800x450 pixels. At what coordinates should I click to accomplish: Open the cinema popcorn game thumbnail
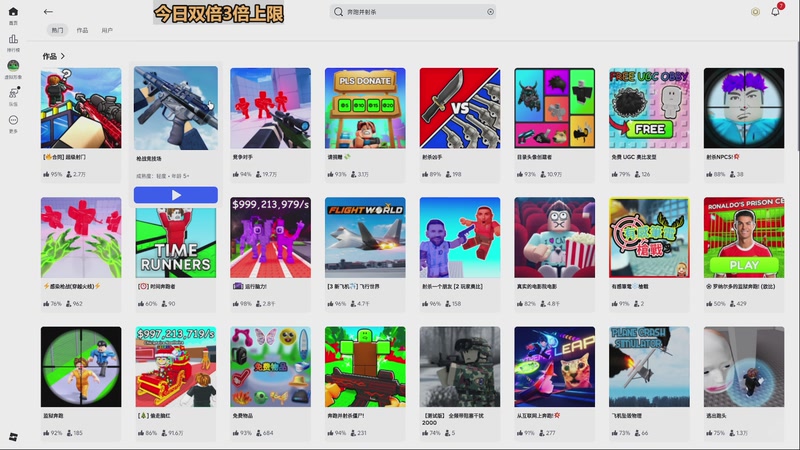555,238
